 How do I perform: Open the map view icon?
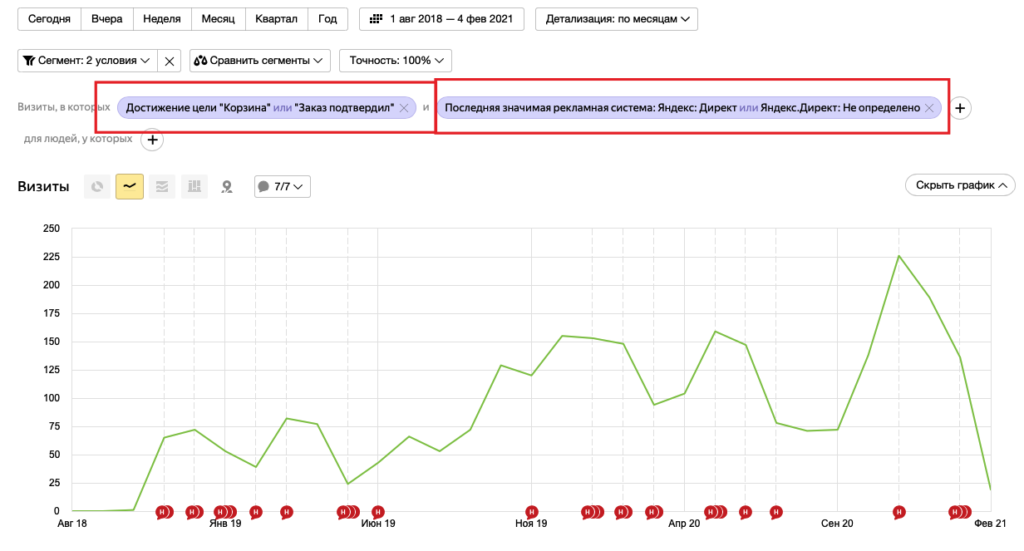(x=227, y=187)
